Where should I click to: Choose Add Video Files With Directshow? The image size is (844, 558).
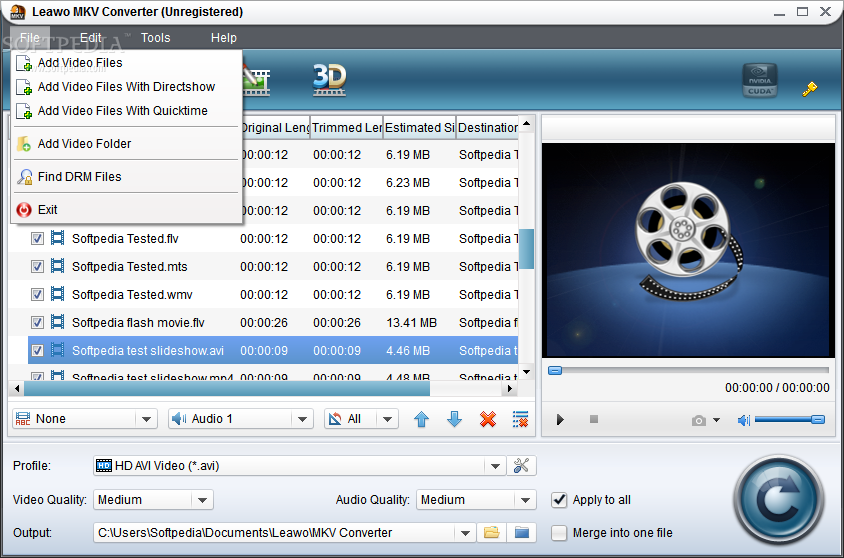(126, 87)
